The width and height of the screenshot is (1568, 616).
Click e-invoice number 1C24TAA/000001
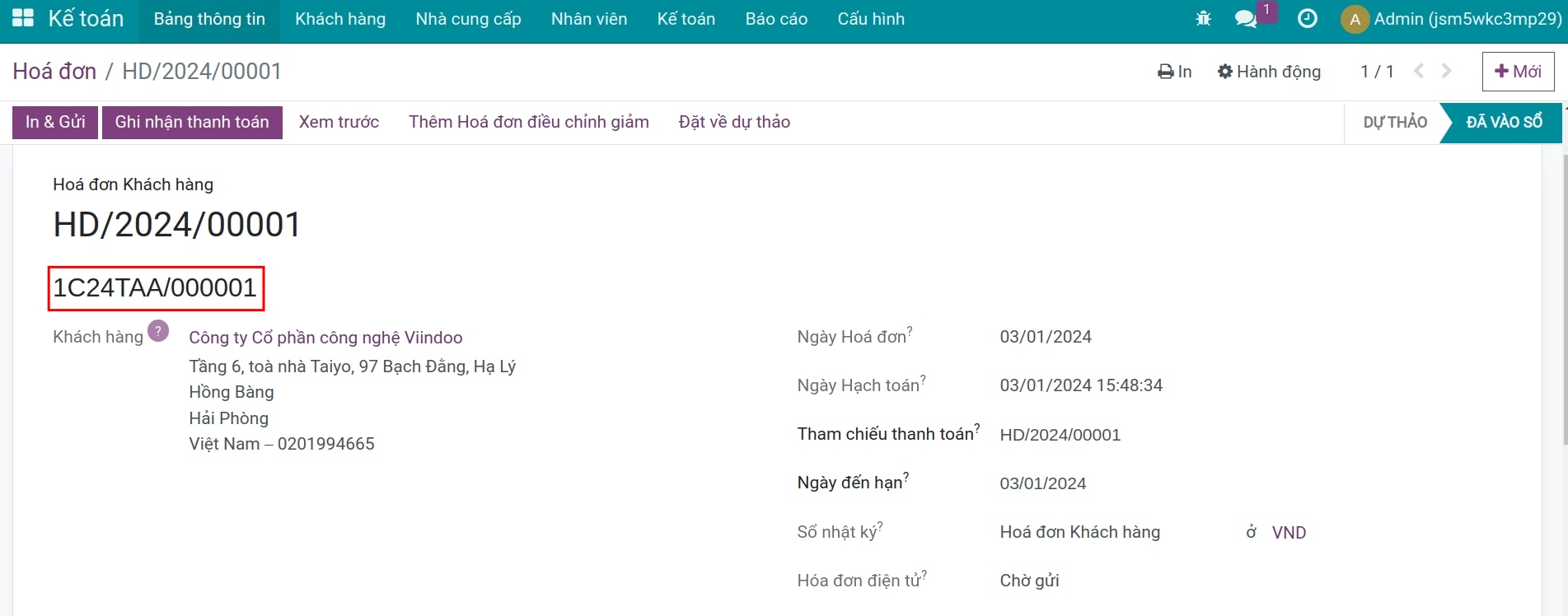coord(155,288)
